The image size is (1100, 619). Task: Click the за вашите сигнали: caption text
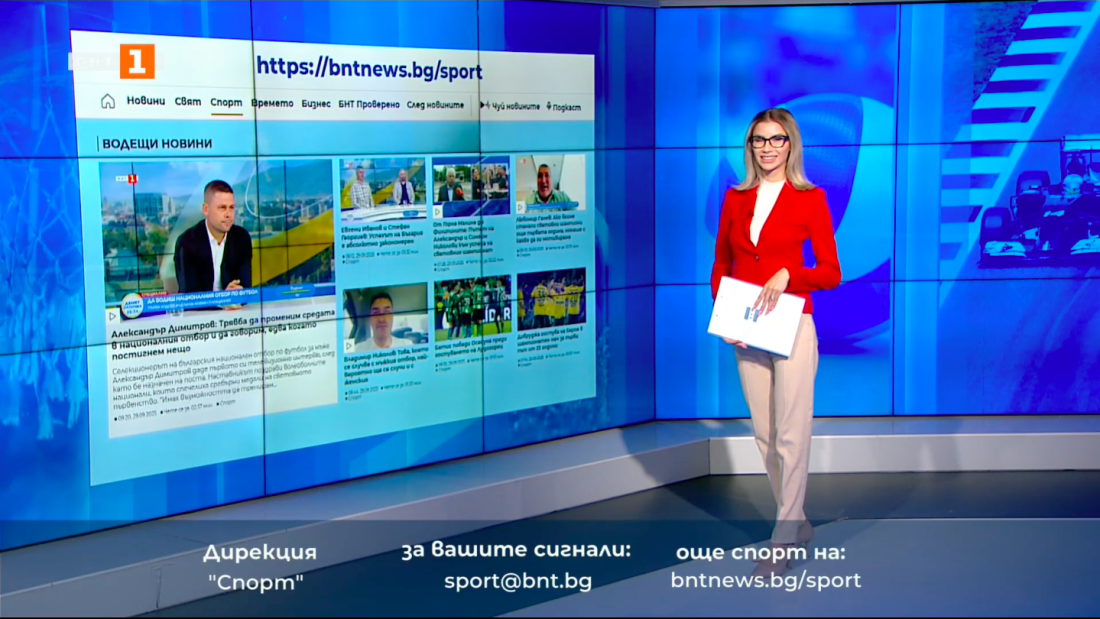click(x=516, y=550)
